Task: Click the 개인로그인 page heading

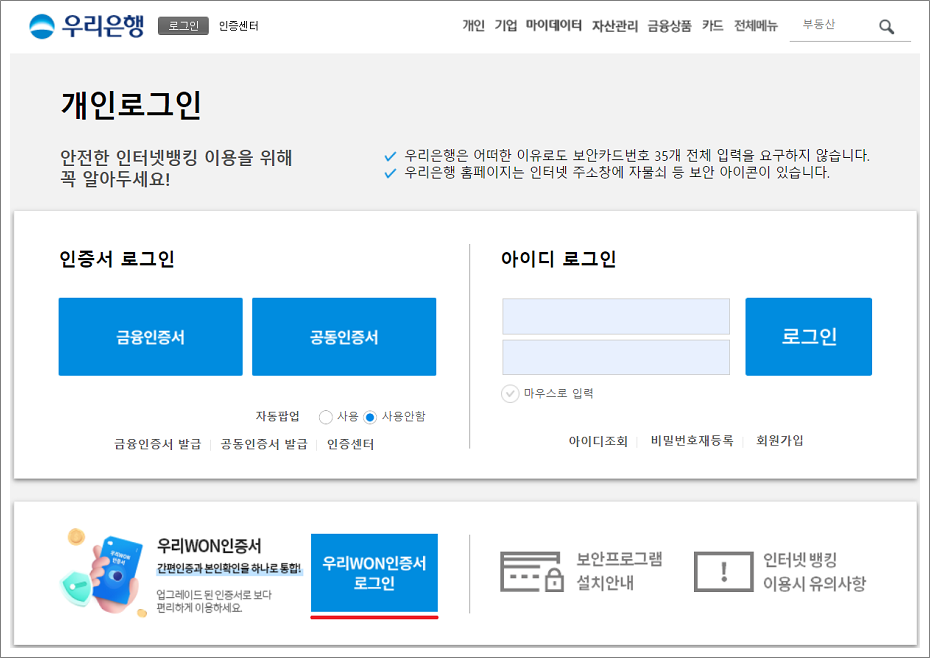Action: 131,105
